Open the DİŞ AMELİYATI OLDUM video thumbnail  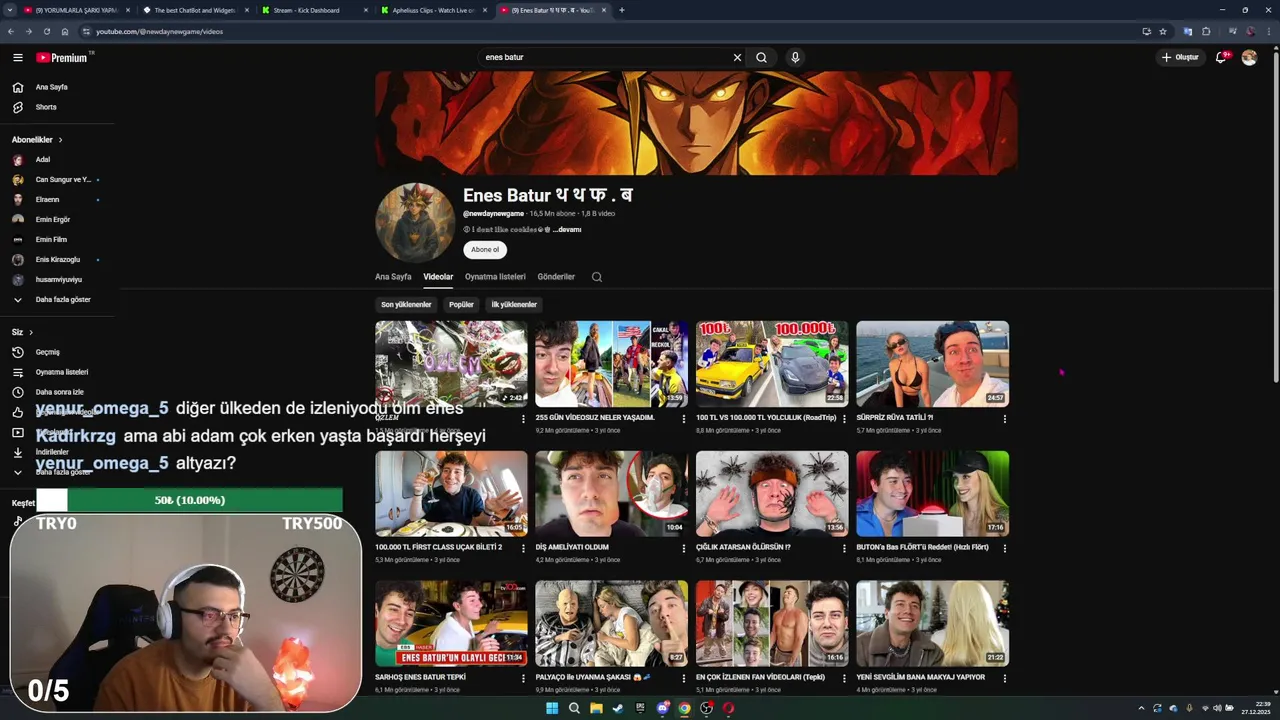point(611,493)
